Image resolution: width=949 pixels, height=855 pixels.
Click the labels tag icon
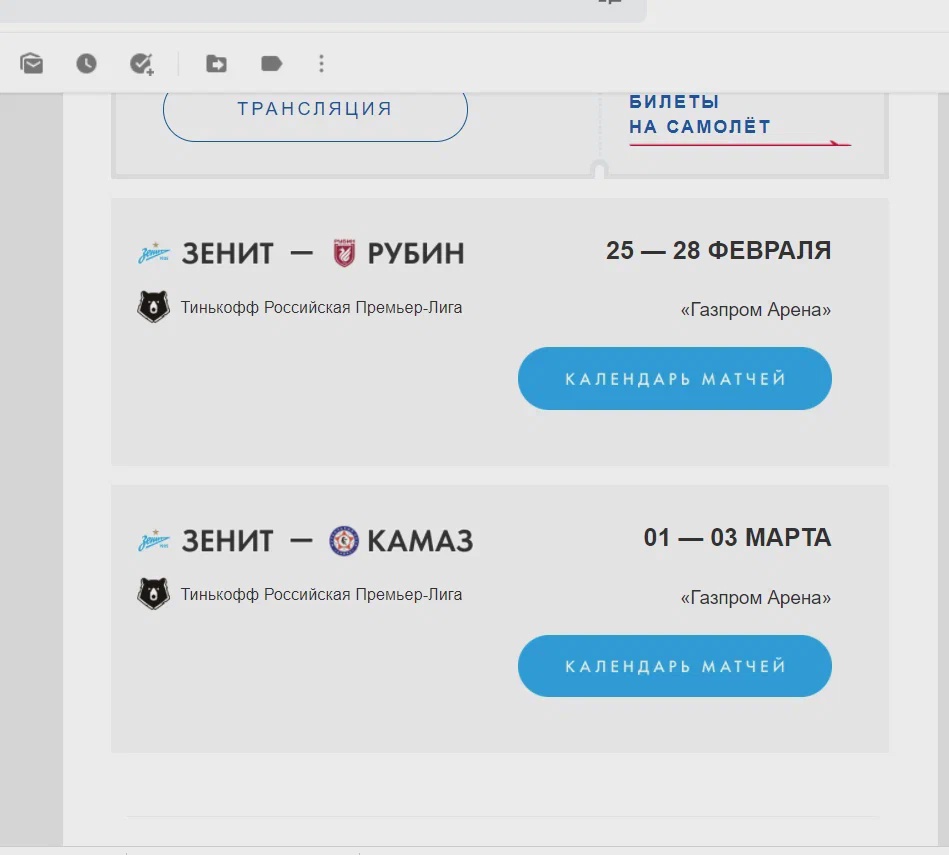coord(271,64)
